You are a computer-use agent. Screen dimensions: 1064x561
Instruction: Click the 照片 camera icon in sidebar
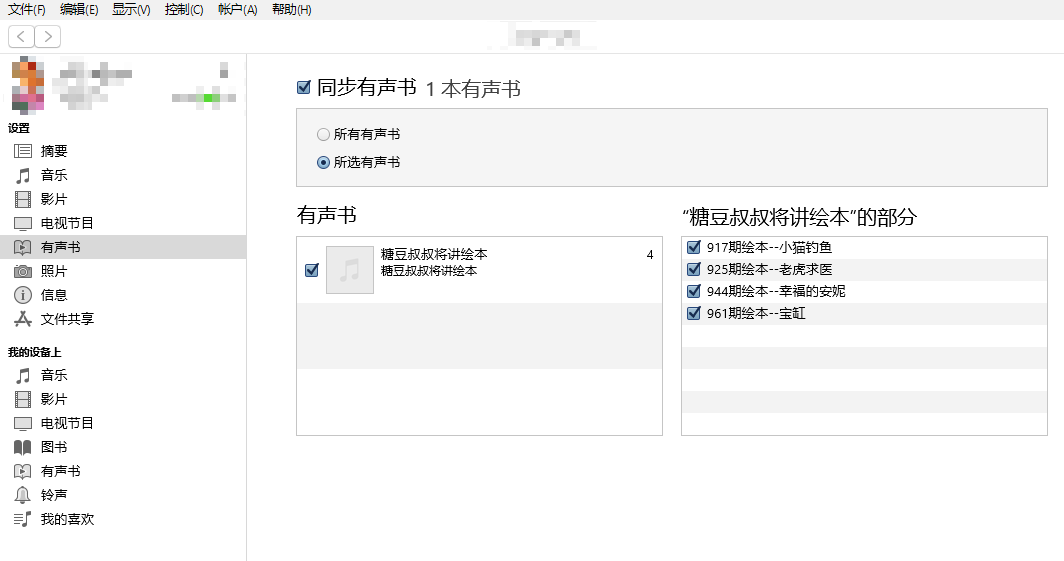coord(23,271)
